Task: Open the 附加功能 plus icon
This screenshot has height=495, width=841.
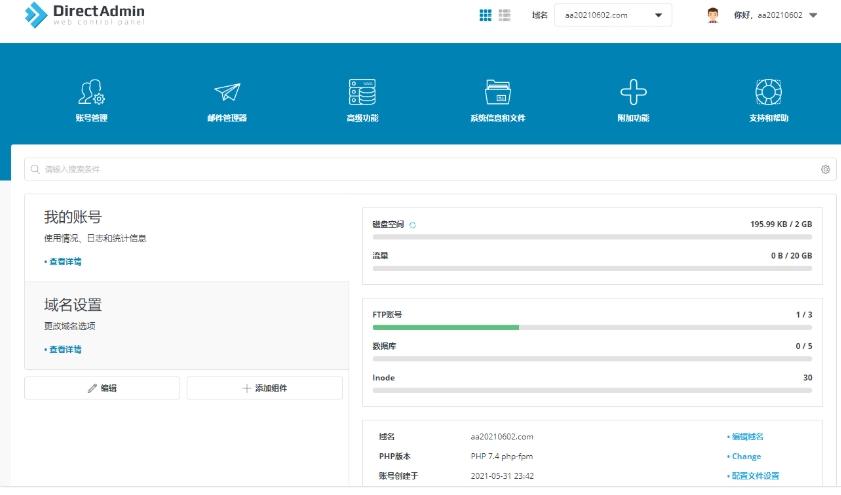Action: click(632, 93)
